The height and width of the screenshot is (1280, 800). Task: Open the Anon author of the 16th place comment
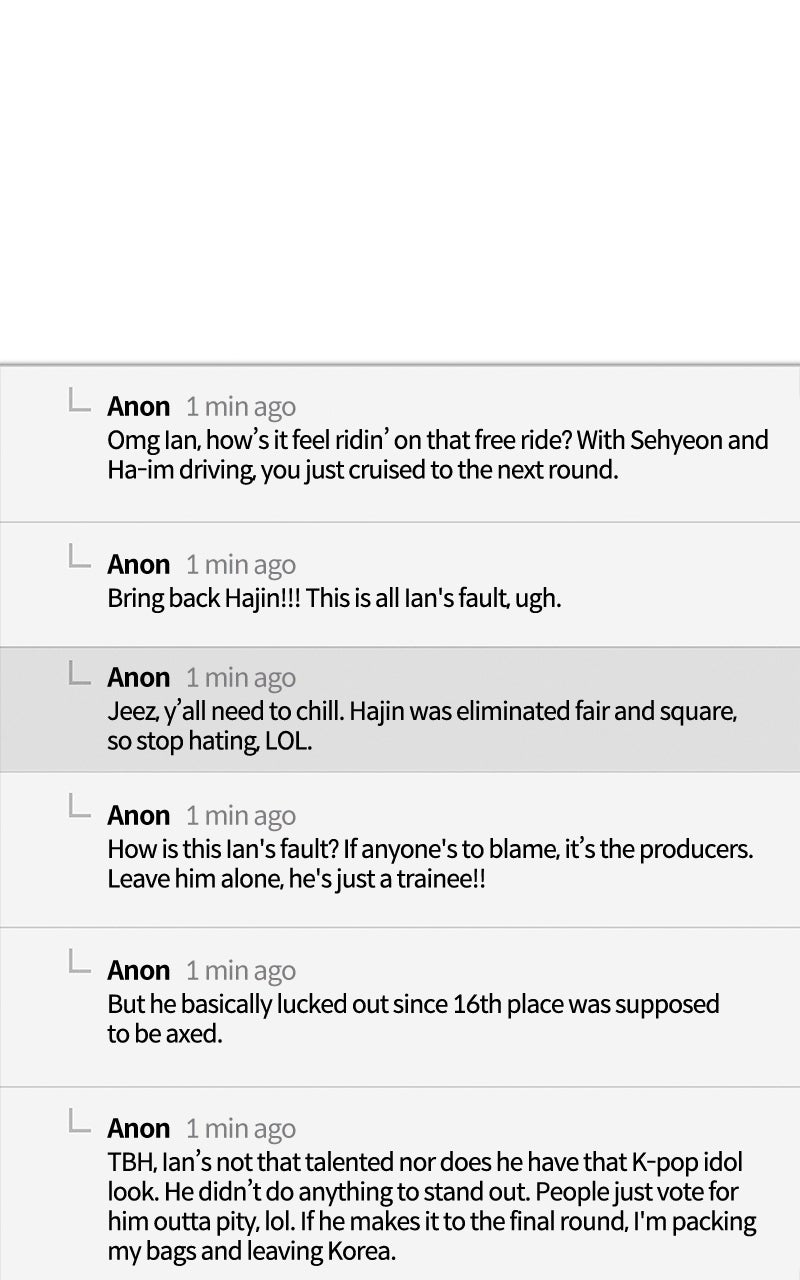[139, 970]
